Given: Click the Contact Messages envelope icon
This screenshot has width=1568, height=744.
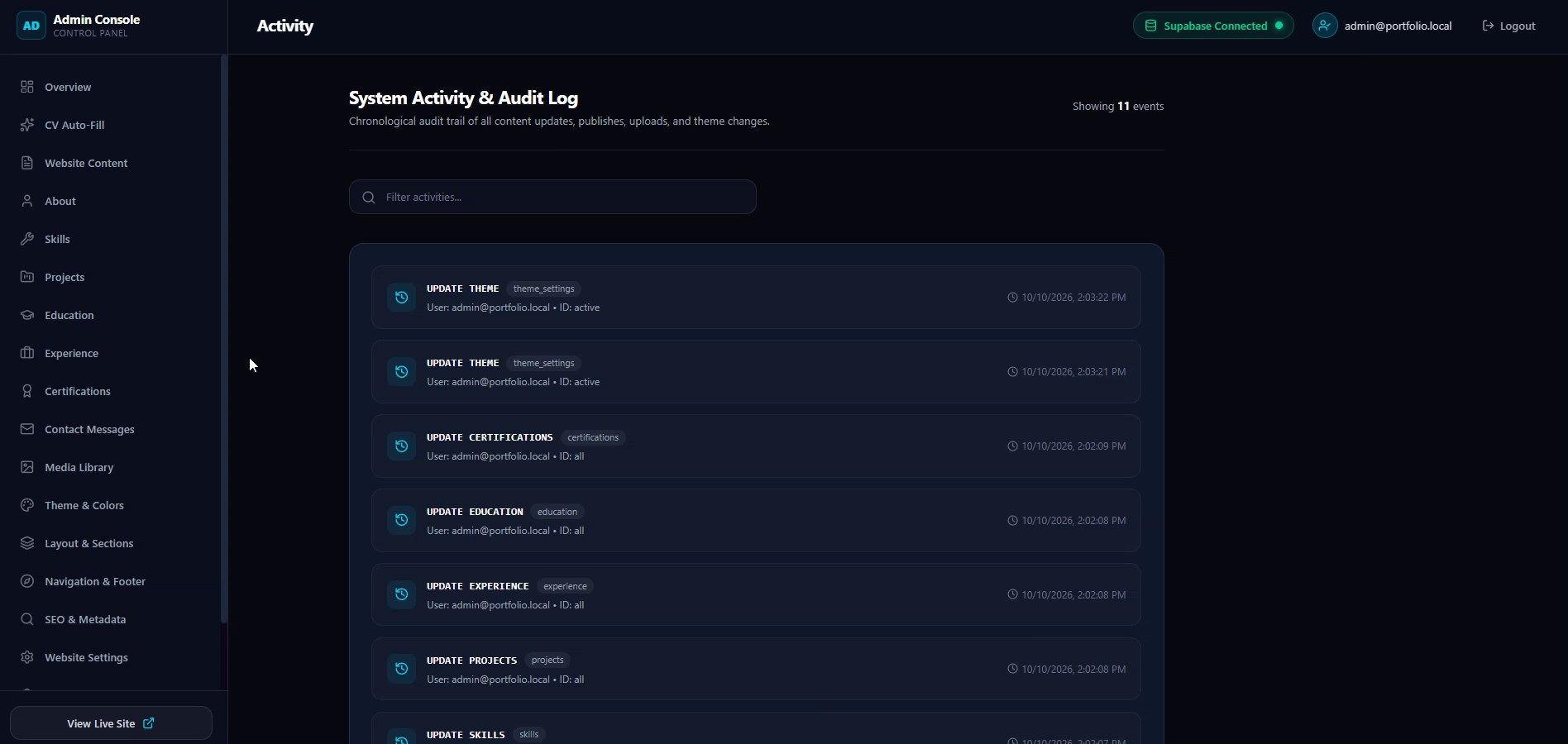Looking at the screenshot, I should (x=27, y=429).
